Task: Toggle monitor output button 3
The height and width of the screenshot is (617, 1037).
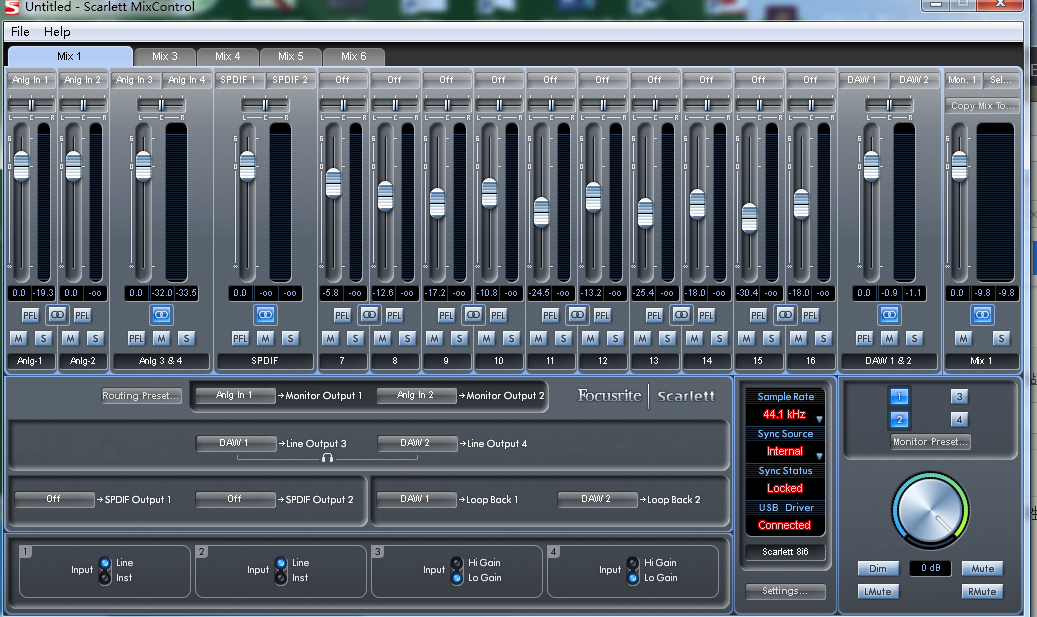Action: pos(959,396)
